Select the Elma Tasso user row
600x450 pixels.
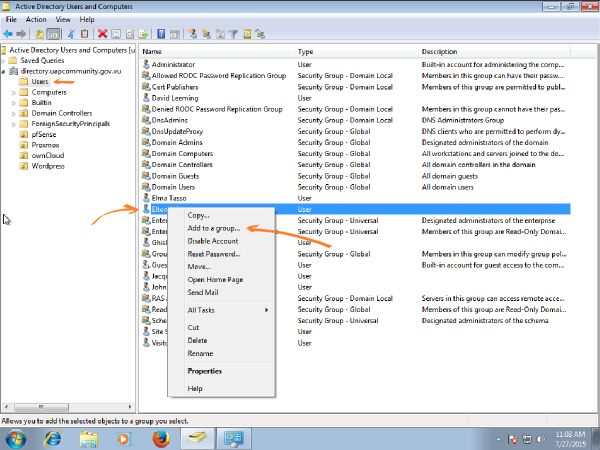355,198
